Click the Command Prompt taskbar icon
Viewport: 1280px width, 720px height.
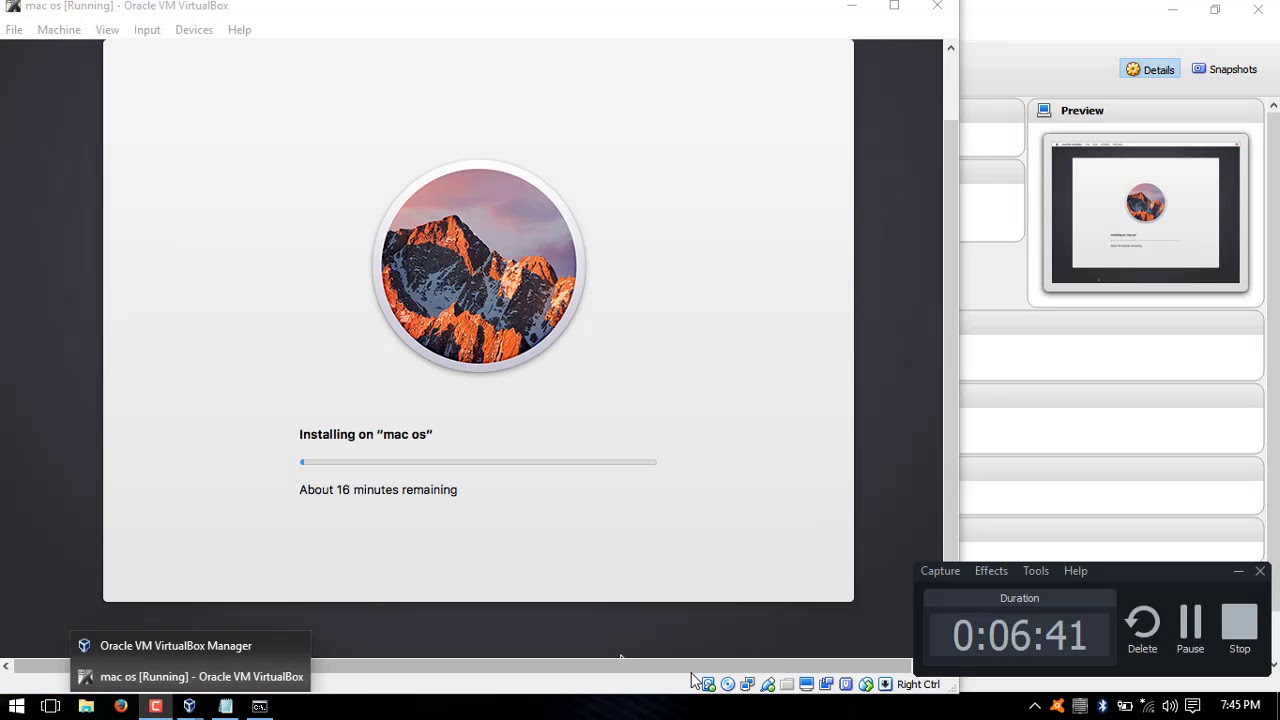coord(260,706)
